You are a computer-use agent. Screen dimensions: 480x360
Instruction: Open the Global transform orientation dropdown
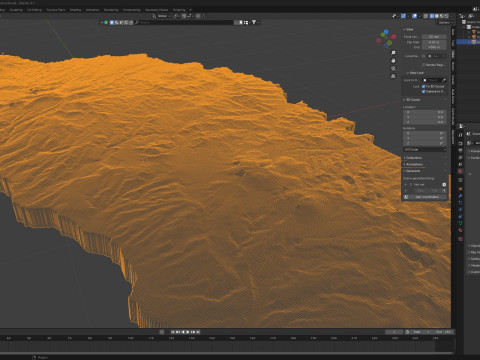tap(162, 16)
